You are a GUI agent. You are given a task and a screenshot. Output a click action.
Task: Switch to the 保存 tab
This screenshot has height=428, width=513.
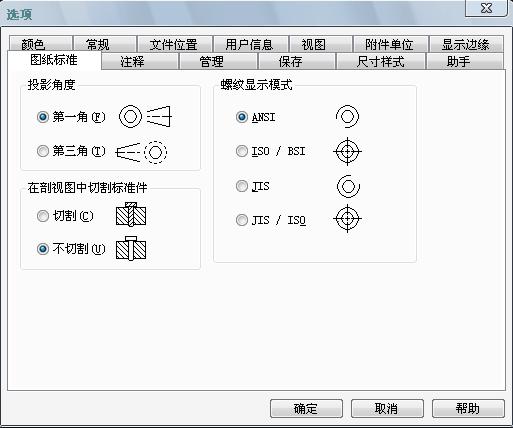click(297, 61)
